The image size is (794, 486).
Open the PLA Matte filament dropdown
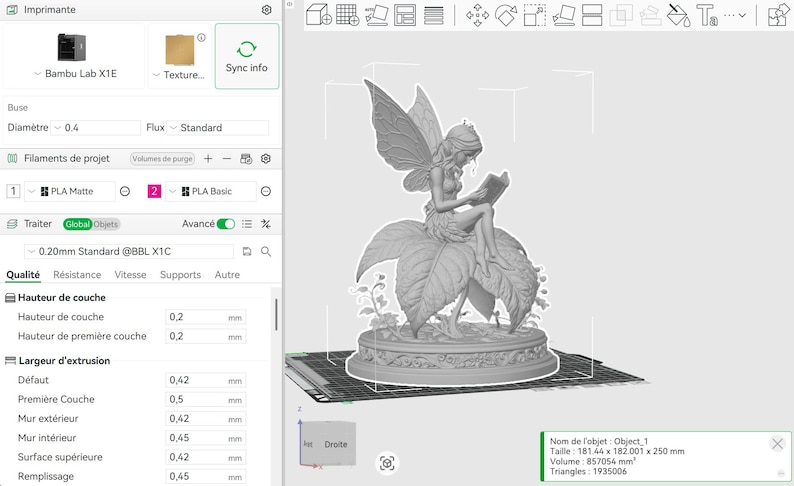pos(70,191)
